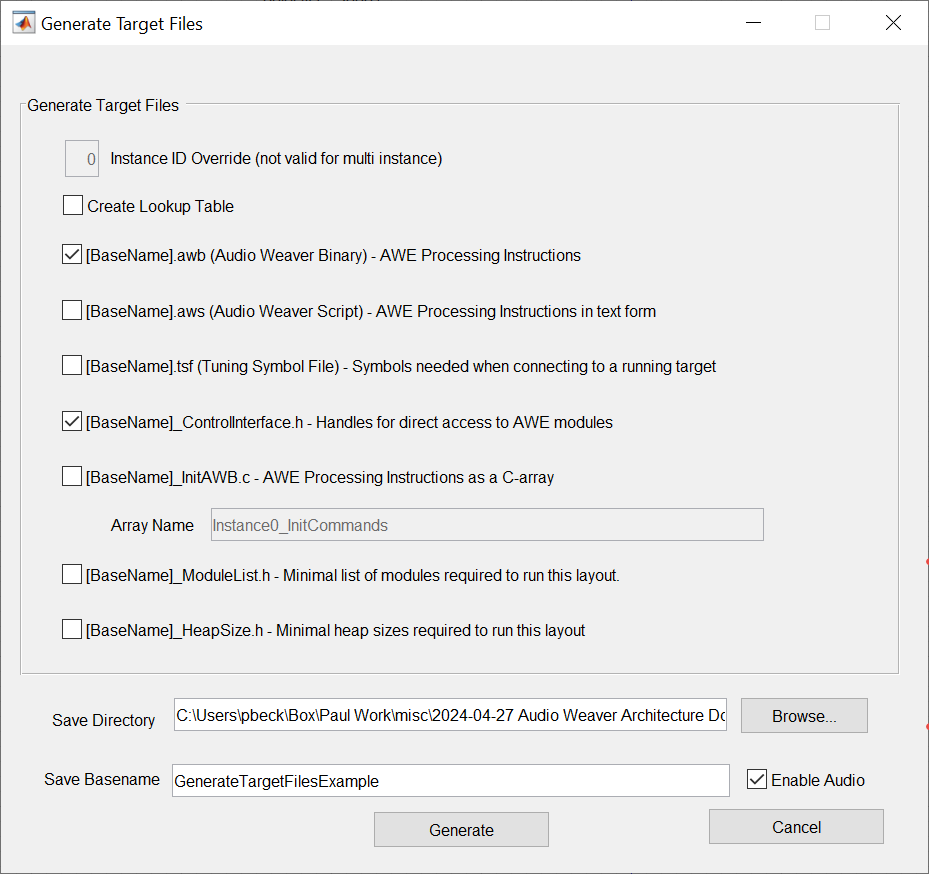The height and width of the screenshot is (874, 929).
Task: Check the [BaseName]_HeapSize.h option
Action: coord(72,630)
